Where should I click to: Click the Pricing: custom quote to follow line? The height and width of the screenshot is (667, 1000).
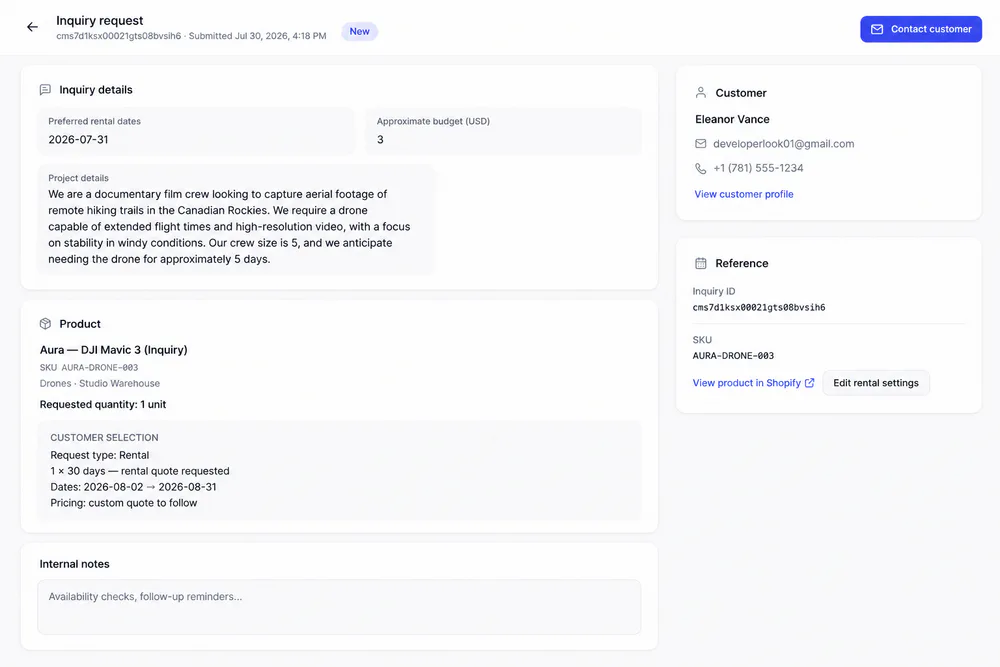(x=124, y=503)
